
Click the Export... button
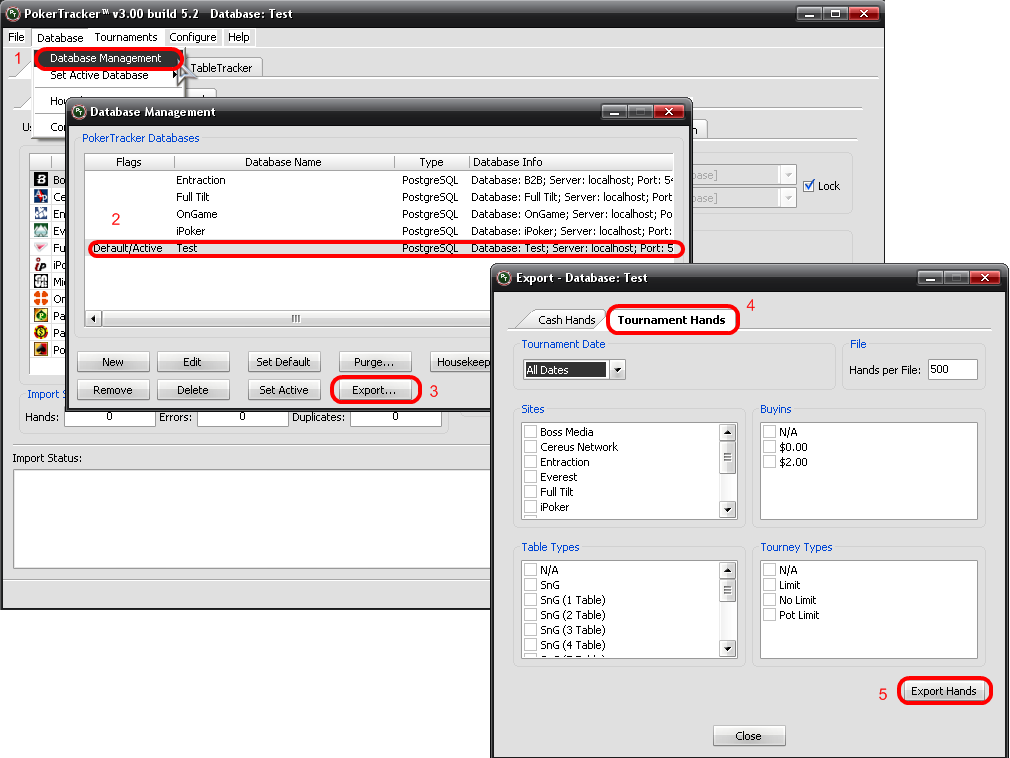point(374,390)
